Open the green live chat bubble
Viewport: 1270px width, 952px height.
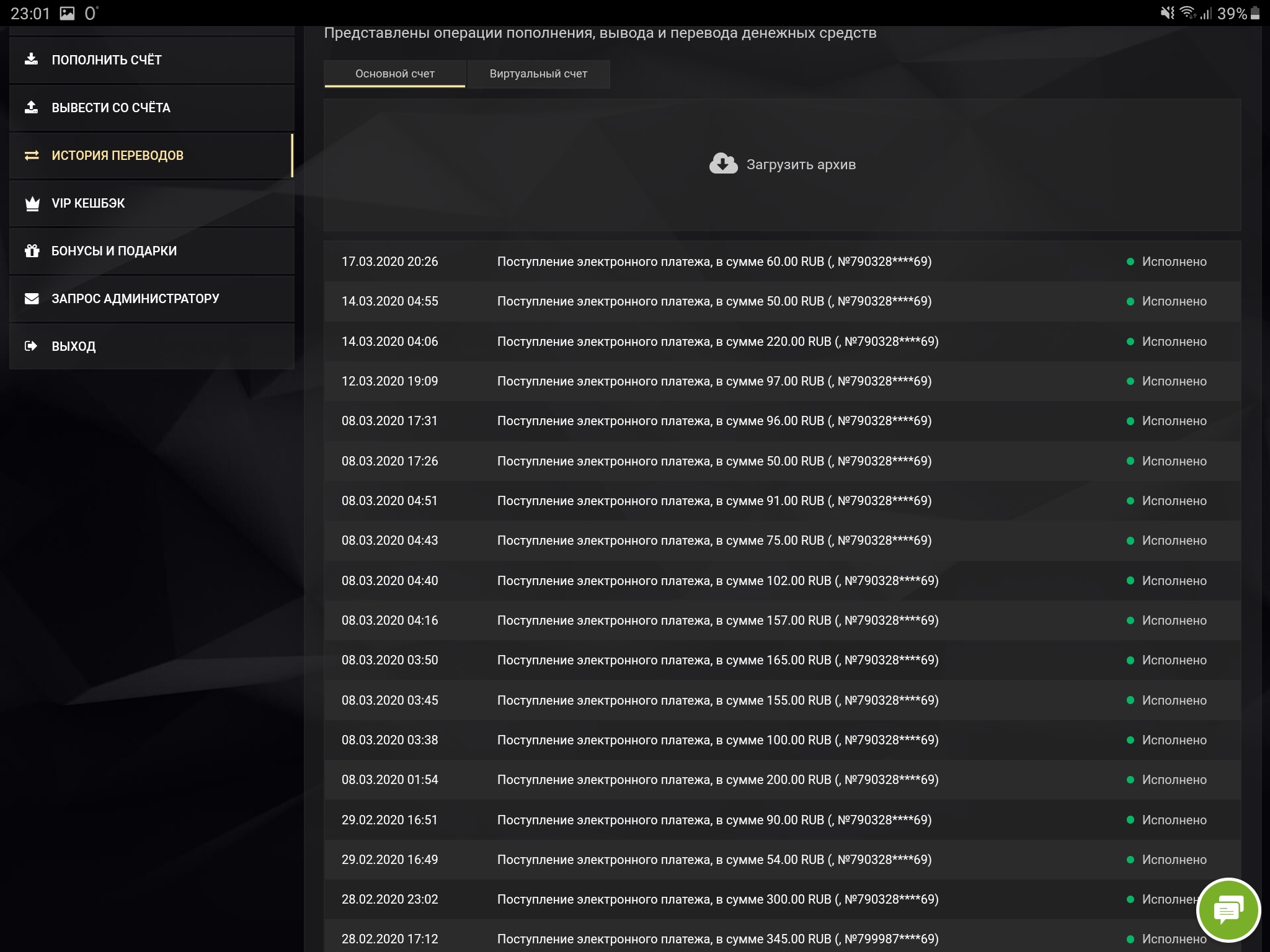click(x=1228, y=910)
